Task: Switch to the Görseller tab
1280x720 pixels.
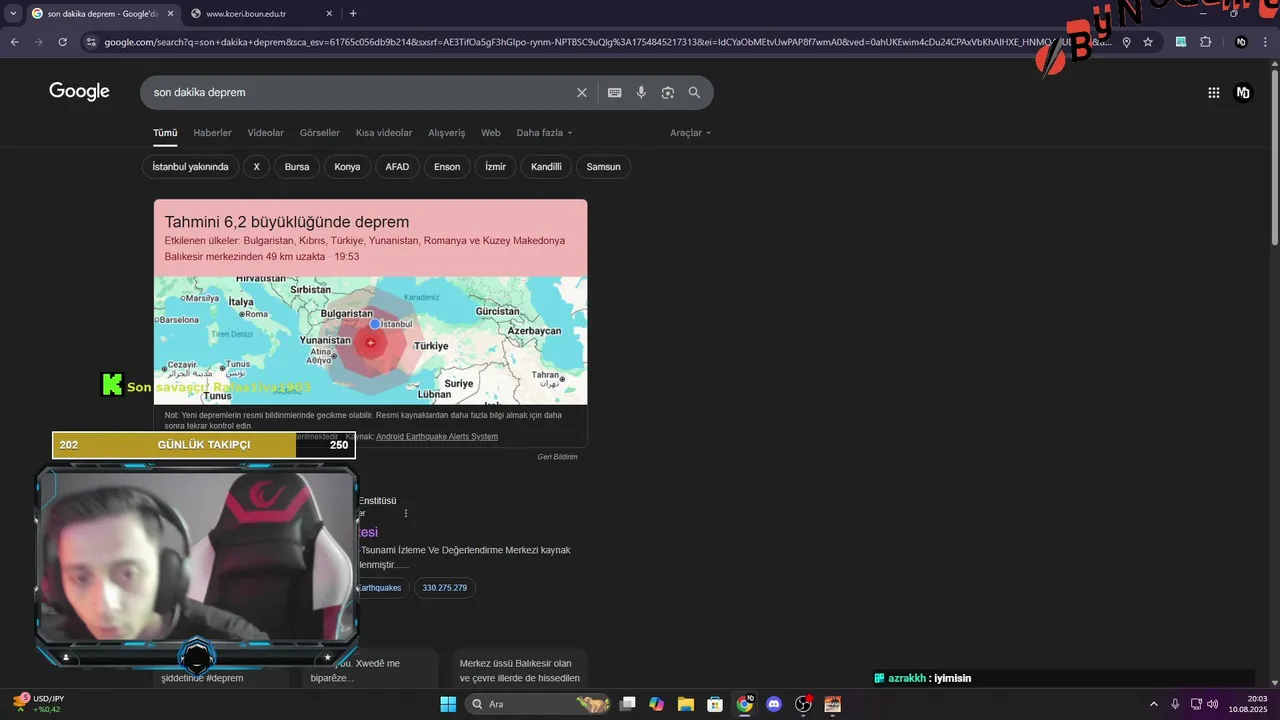Action: (x=320, y=133)
